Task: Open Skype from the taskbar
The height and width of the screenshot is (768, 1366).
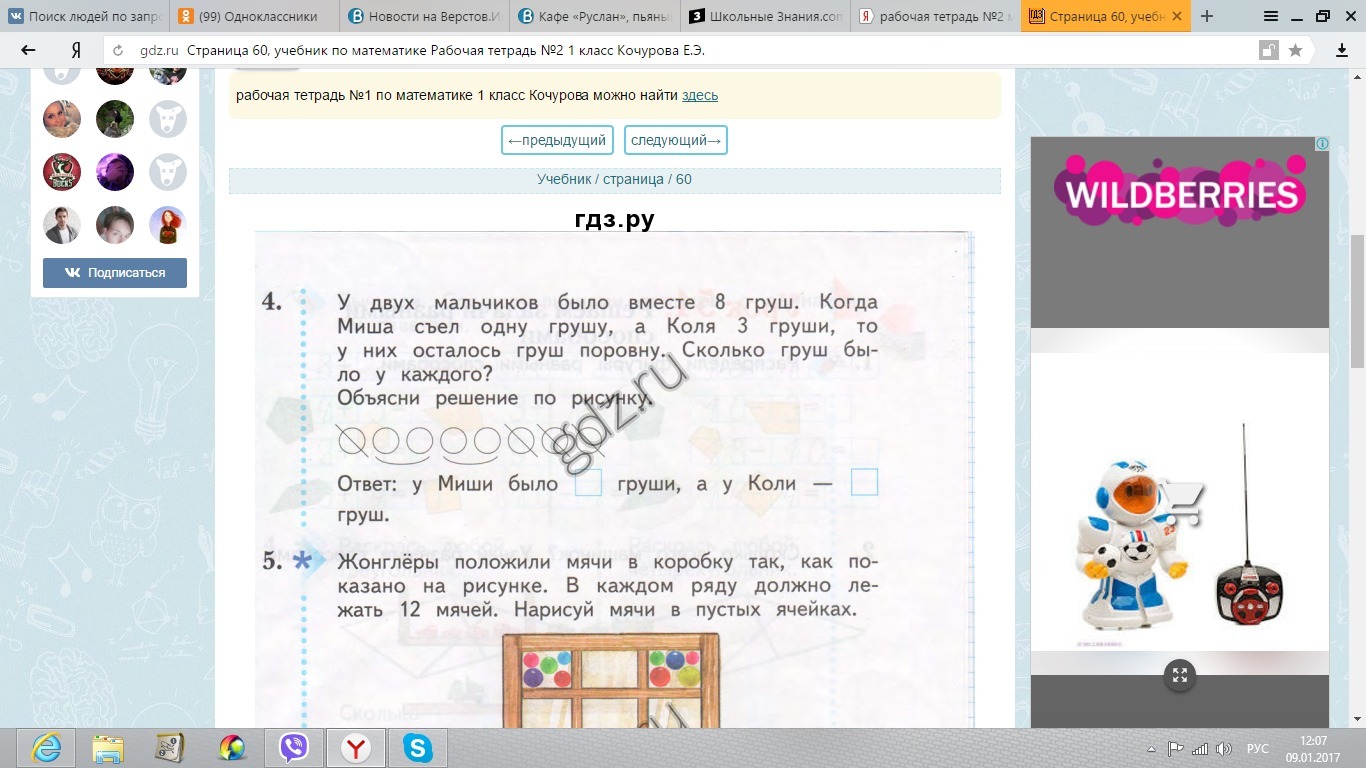Action: point(417,747)
